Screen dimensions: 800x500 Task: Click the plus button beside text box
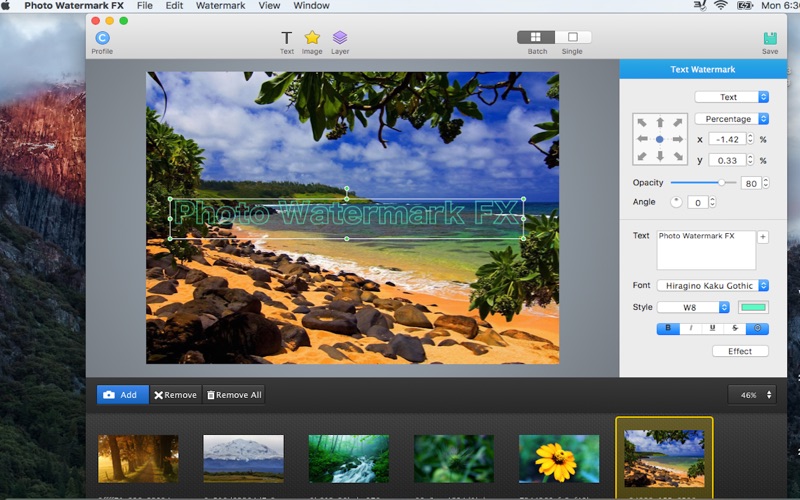click(x=763, y=237)
